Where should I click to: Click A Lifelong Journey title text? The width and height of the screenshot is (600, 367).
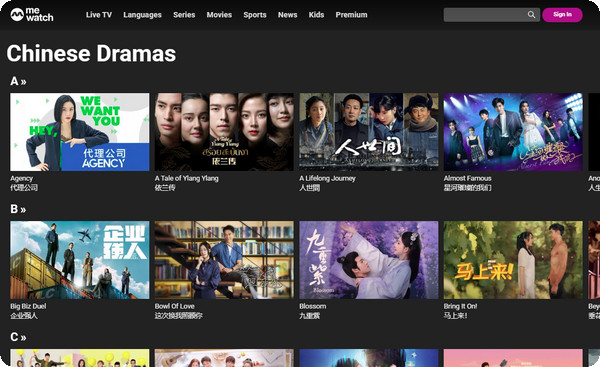click(x=328, y=178)
